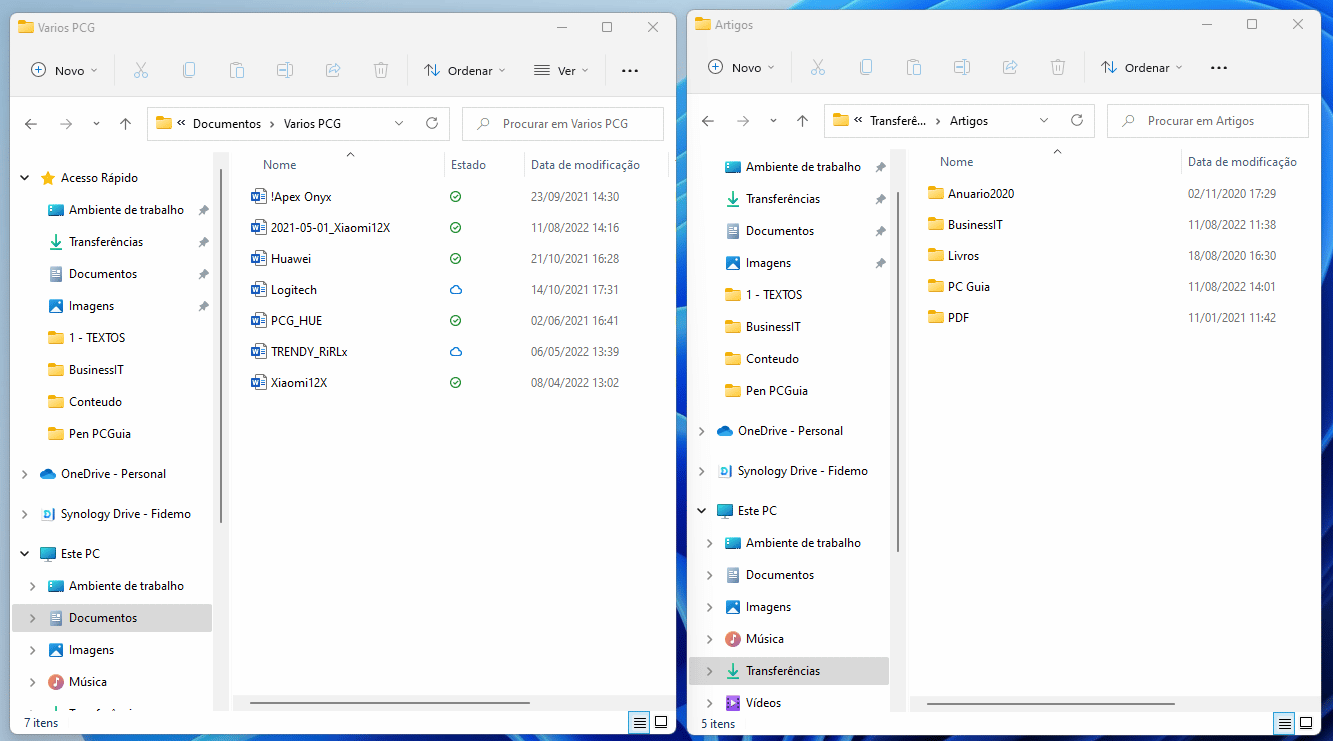Sort Varios PCG by Nome column

coord(280,165)
